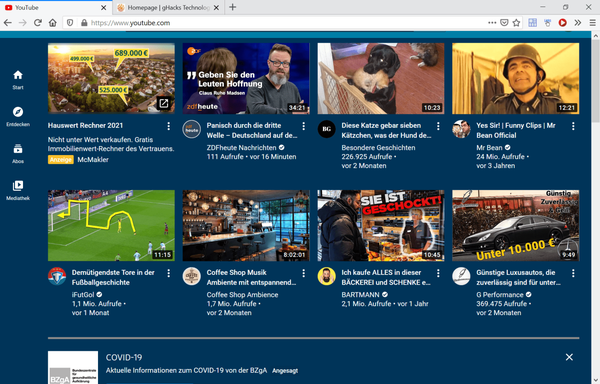The width and height of the screenshot is (600, 384).
Task: Switch to the YouTube browser tab
Action: pos(56,8)
